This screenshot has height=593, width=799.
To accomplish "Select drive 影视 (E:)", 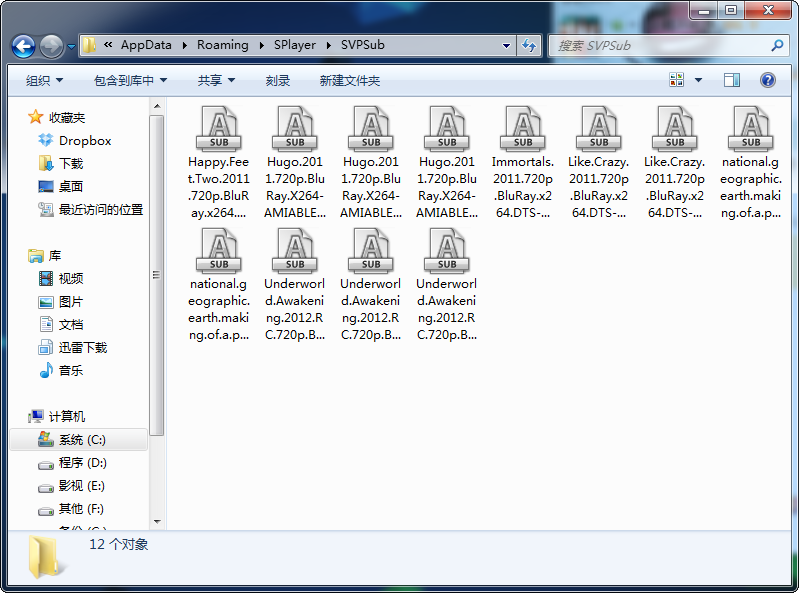I will 82,486.
